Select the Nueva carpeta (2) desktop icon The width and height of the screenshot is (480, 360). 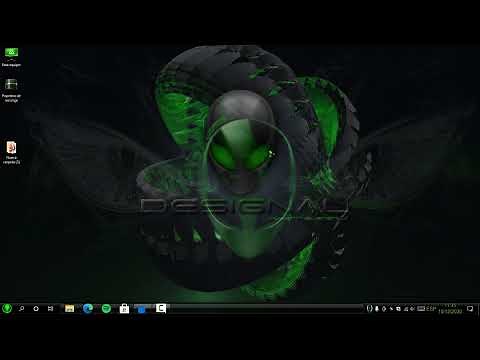(11, 153)
